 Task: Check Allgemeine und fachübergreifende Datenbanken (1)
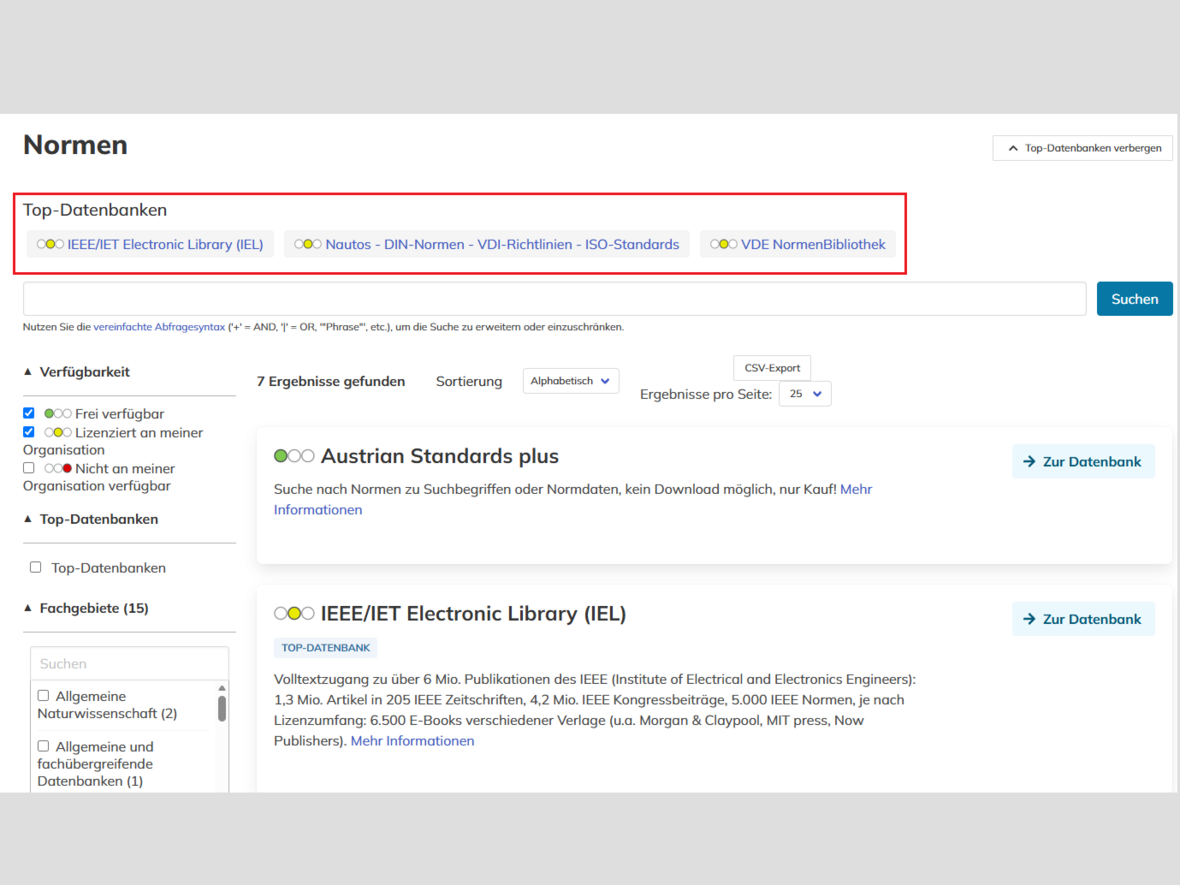point(43,747)
